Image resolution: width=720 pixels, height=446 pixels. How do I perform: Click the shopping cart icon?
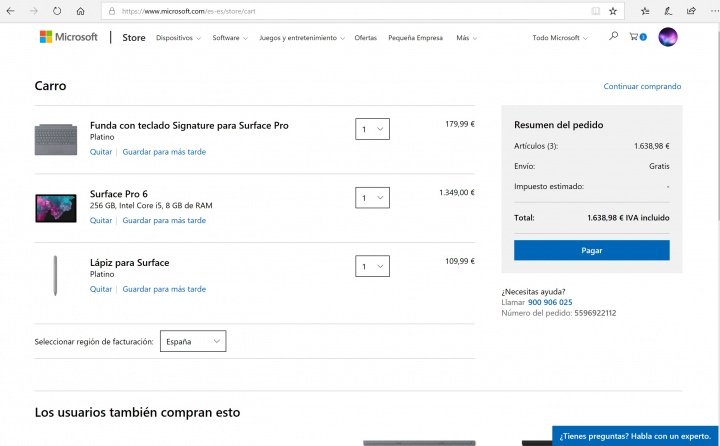(634, 37)
